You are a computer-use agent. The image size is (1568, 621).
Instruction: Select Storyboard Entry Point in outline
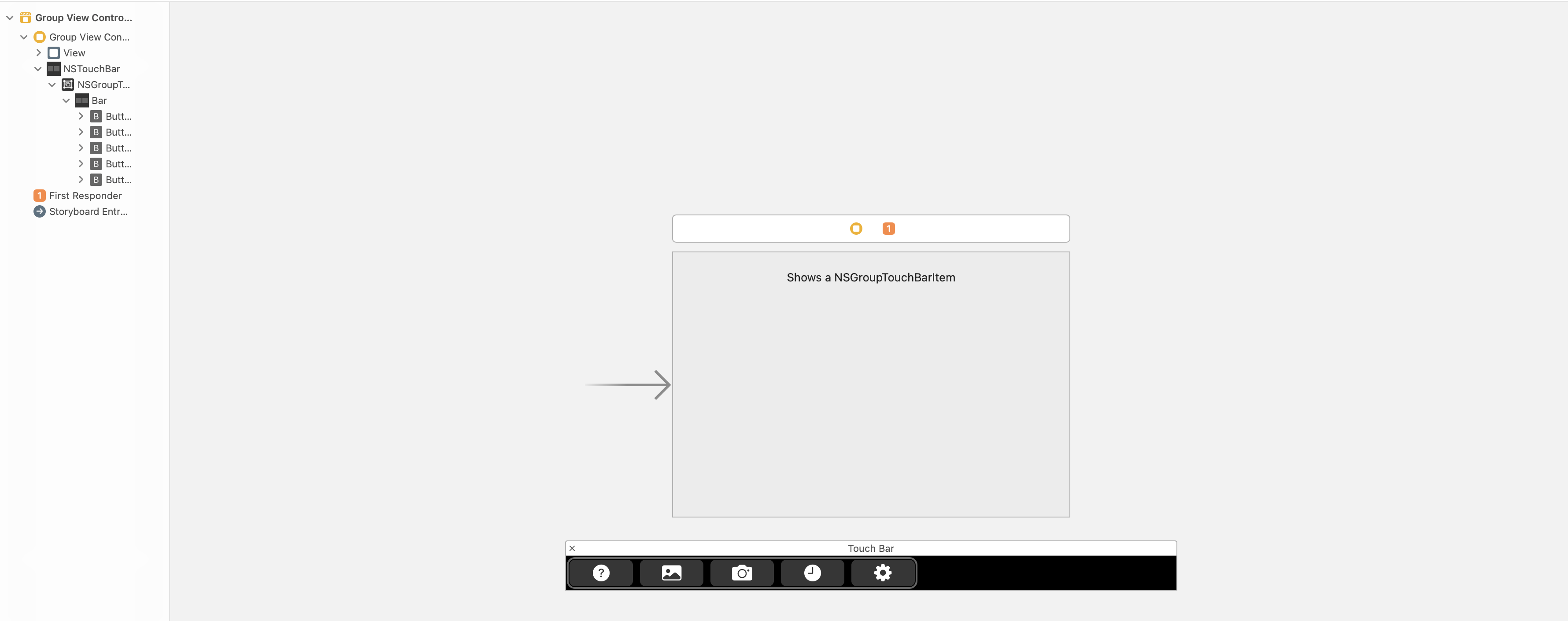point(88,211)
